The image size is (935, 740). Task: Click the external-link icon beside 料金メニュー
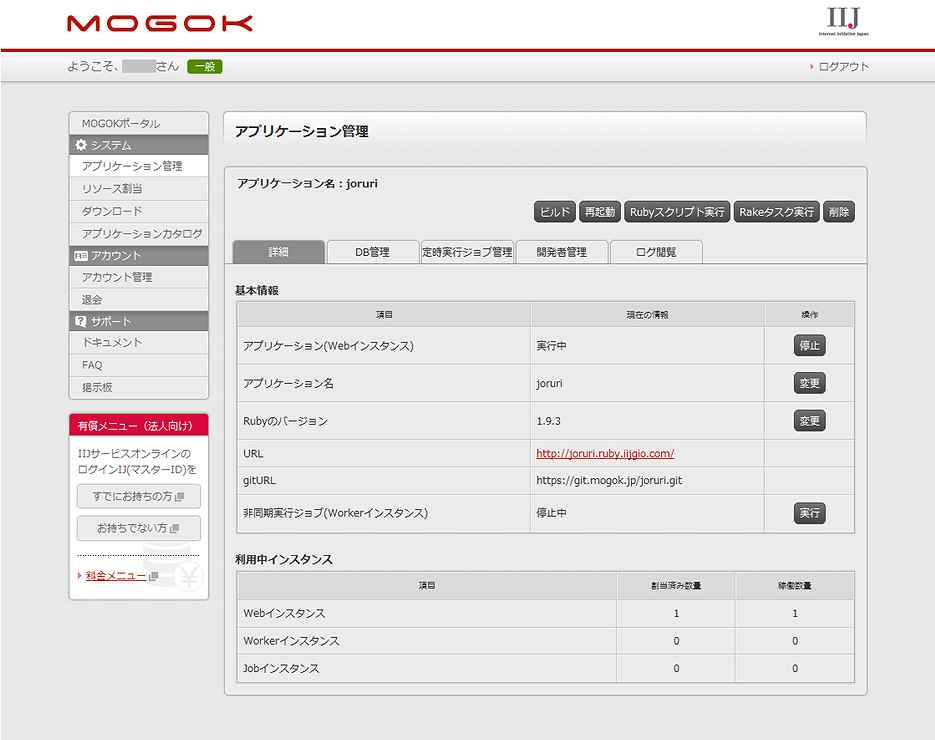(x=153, y=576)
